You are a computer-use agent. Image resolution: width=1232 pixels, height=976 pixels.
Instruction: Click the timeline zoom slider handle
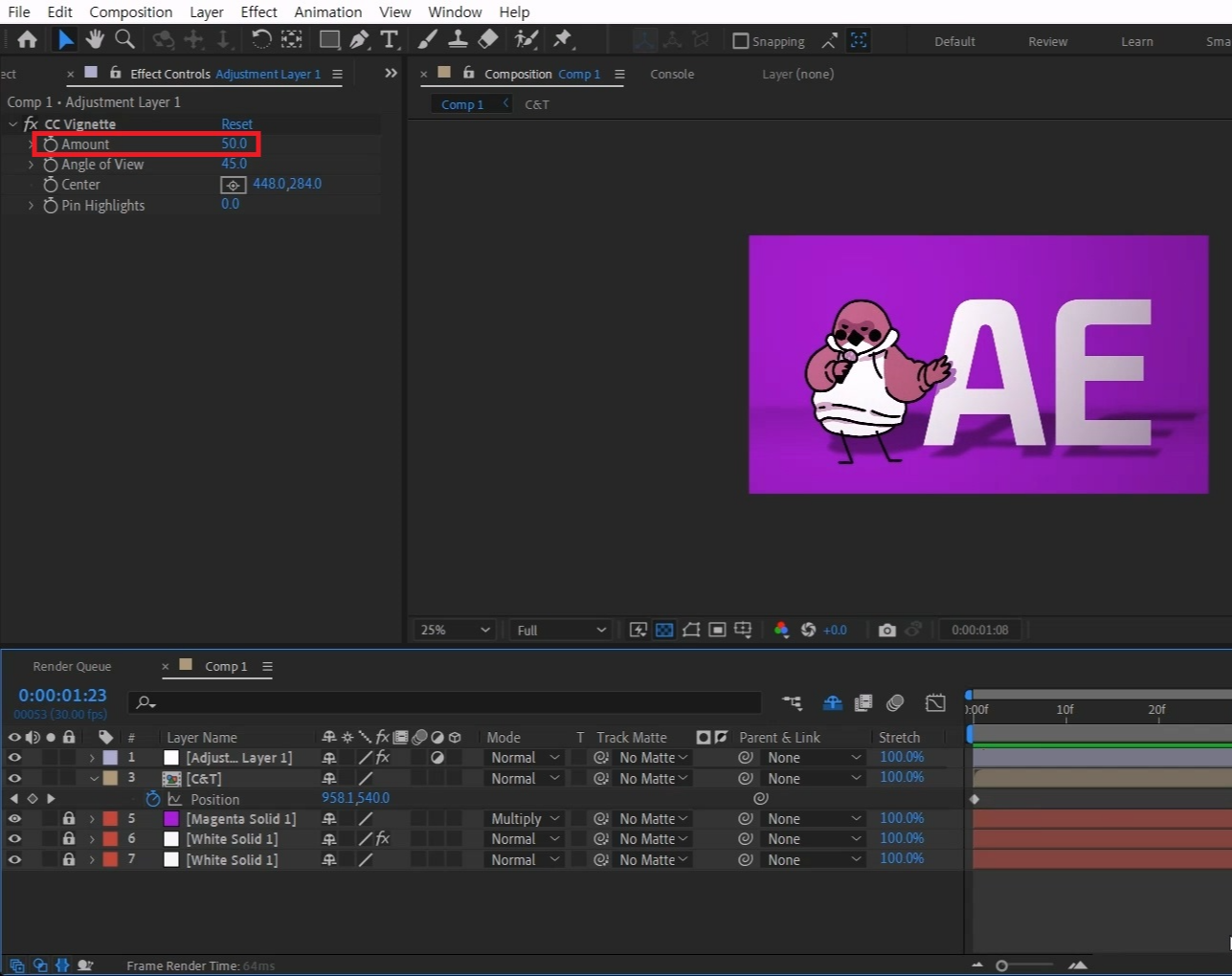[x=1001, y=965]
